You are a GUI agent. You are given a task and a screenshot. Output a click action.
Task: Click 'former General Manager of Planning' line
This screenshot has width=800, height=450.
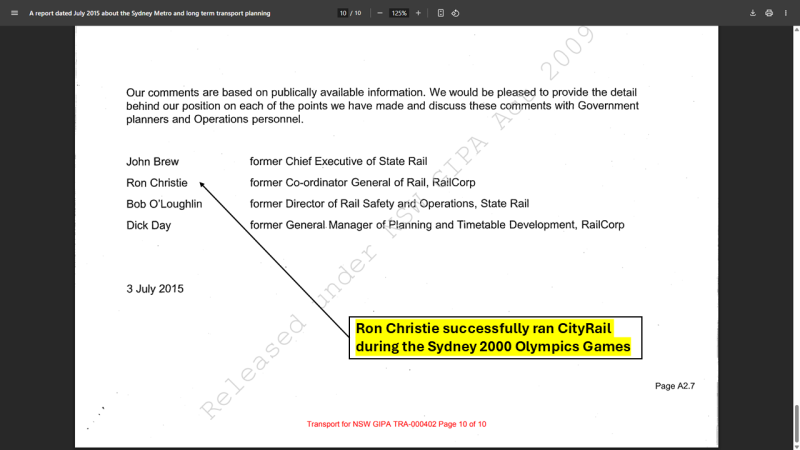(437, 225)
